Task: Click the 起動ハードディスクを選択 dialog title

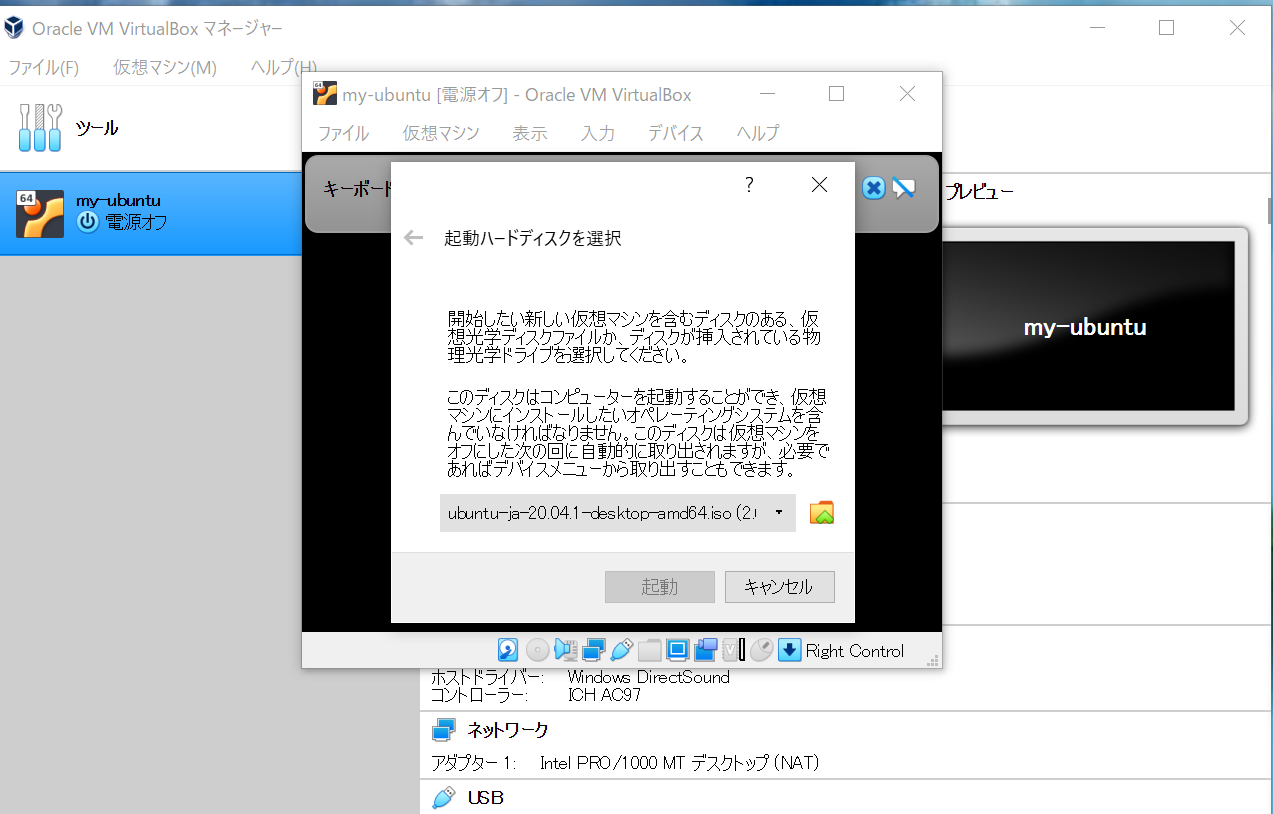Action: (533, 238)
